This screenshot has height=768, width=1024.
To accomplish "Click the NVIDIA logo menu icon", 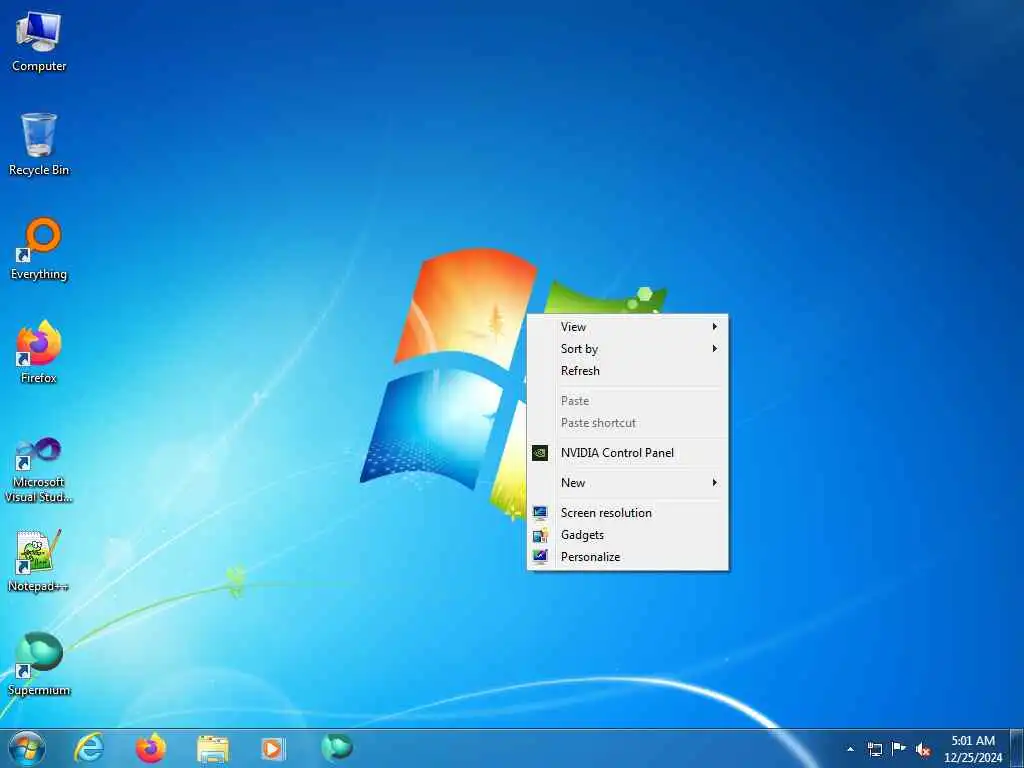I will pyautogui.click(x=540, y=453).
